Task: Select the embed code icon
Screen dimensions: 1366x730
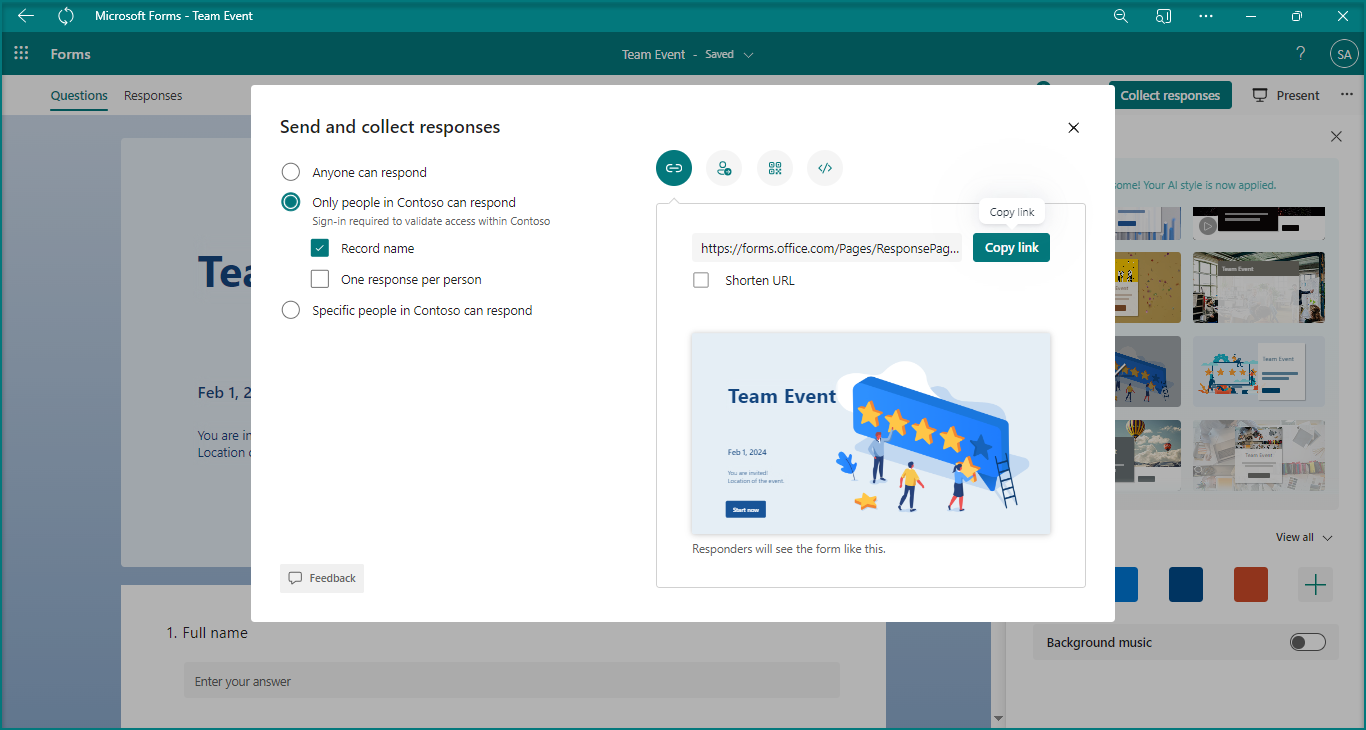Action: pos(825,168)
